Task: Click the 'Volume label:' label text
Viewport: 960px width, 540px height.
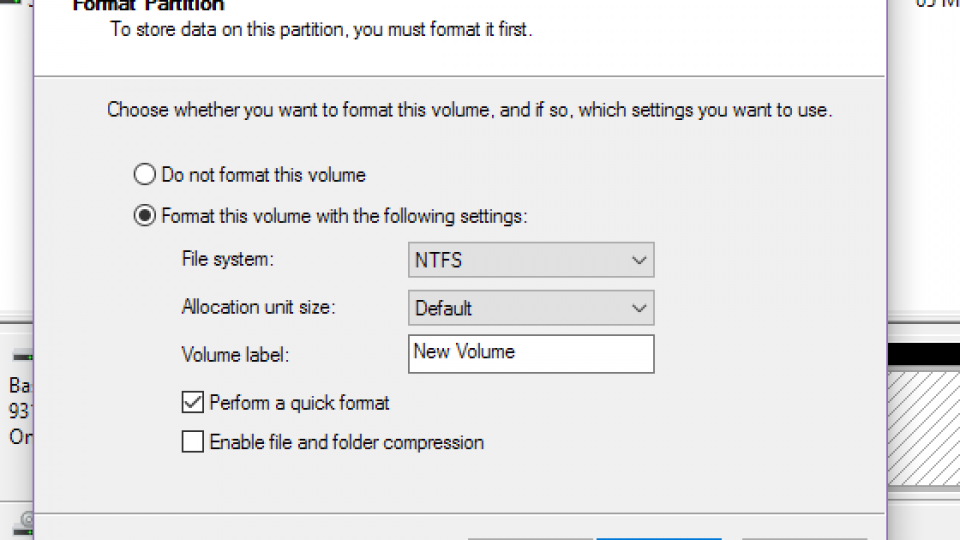Action: click(235, 354)
